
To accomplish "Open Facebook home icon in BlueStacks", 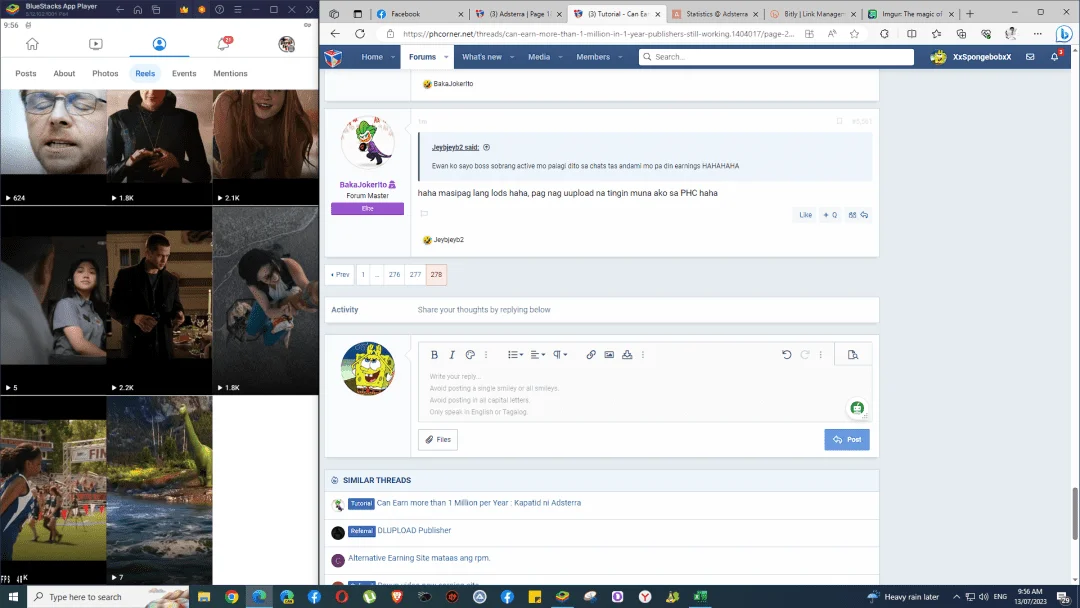I will point(32,44).
